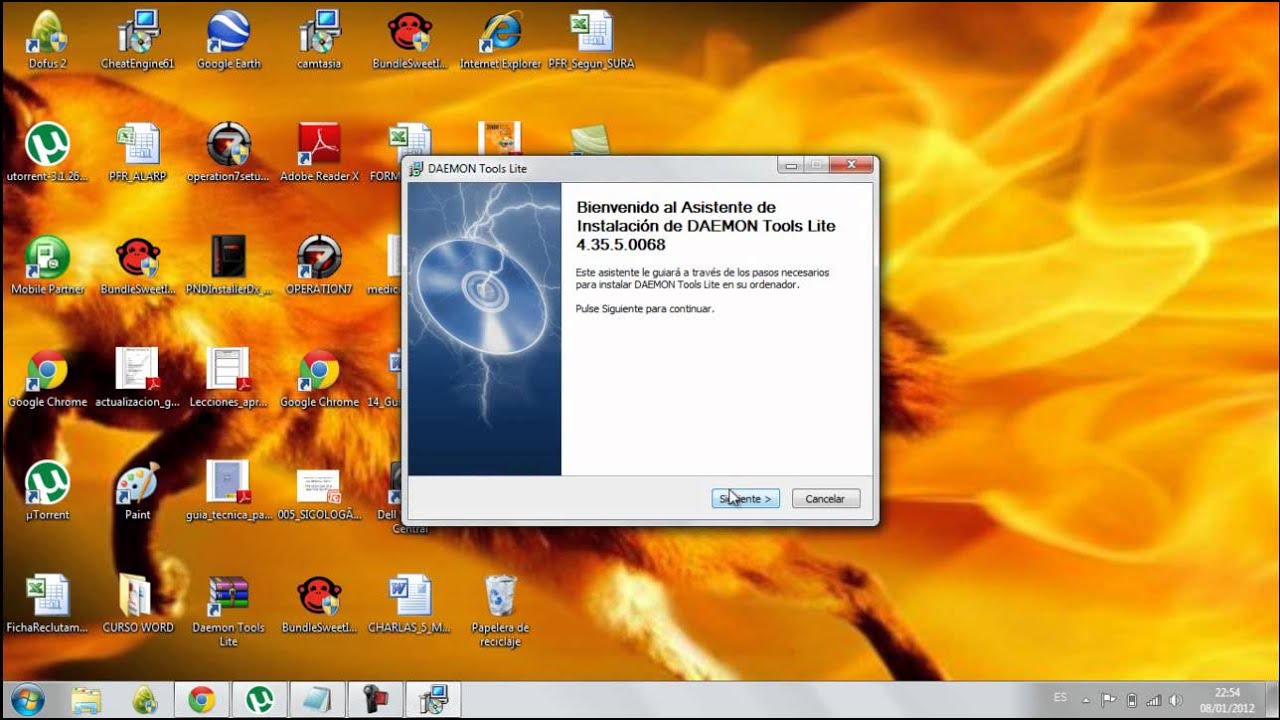Open the network signal tray icon
Viewport: 1280px width, 720px height.
tap(1153, 700)
